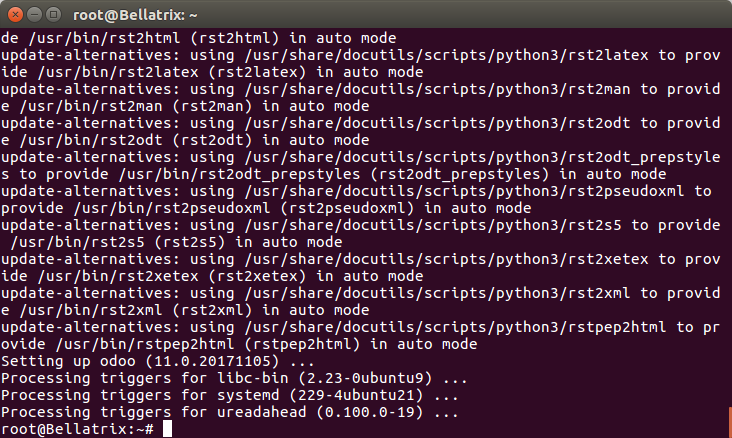Click the python3/rst2latex path in output
Viewport: 732px width, 438px height.
click(572, 55)
